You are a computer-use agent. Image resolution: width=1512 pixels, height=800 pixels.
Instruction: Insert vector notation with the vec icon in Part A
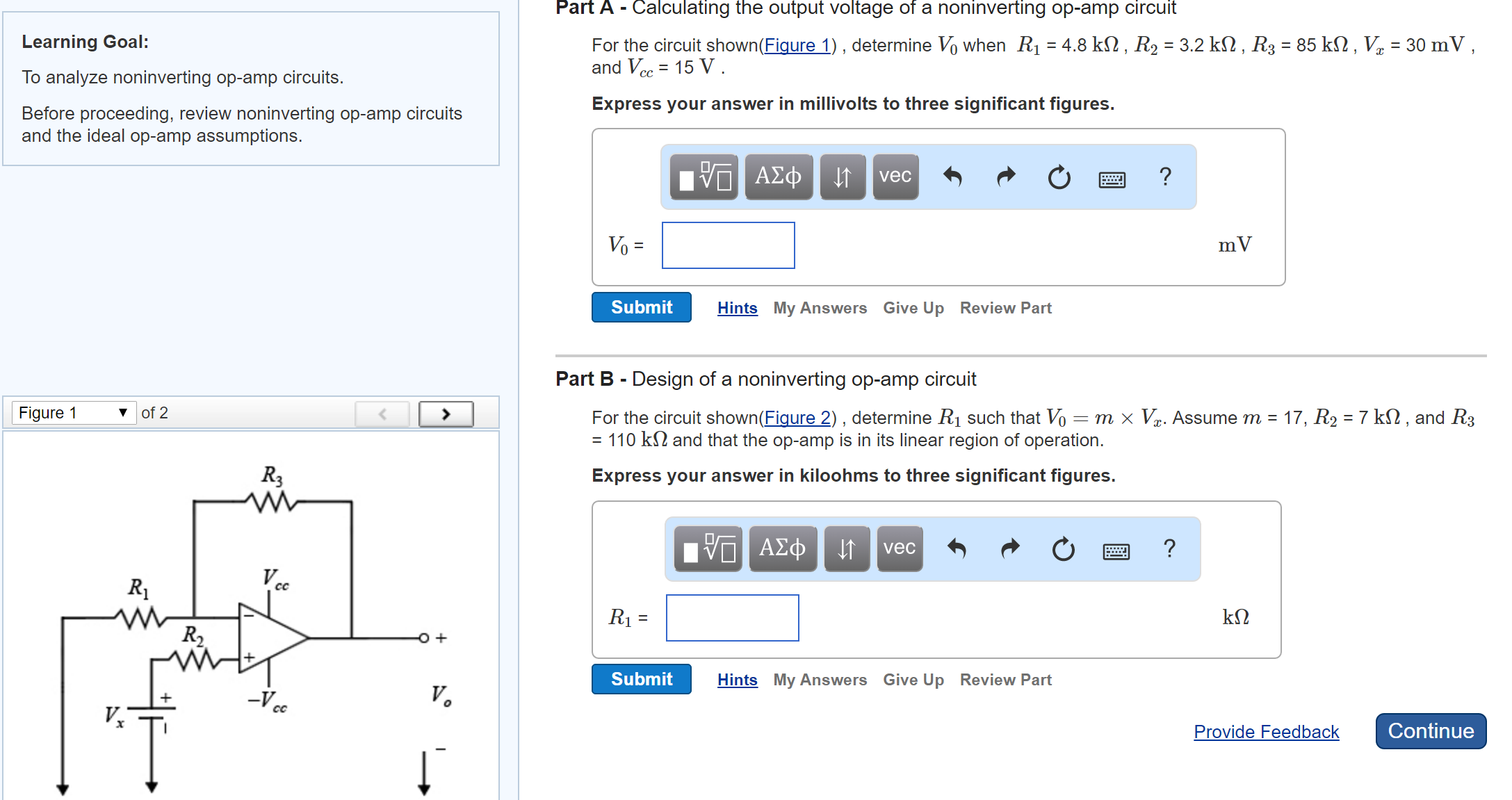(895, 177)
